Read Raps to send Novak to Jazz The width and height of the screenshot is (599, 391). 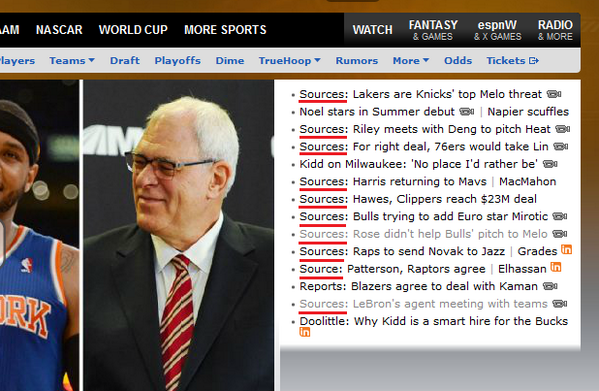pyautogui.click(x=402, y=251)
